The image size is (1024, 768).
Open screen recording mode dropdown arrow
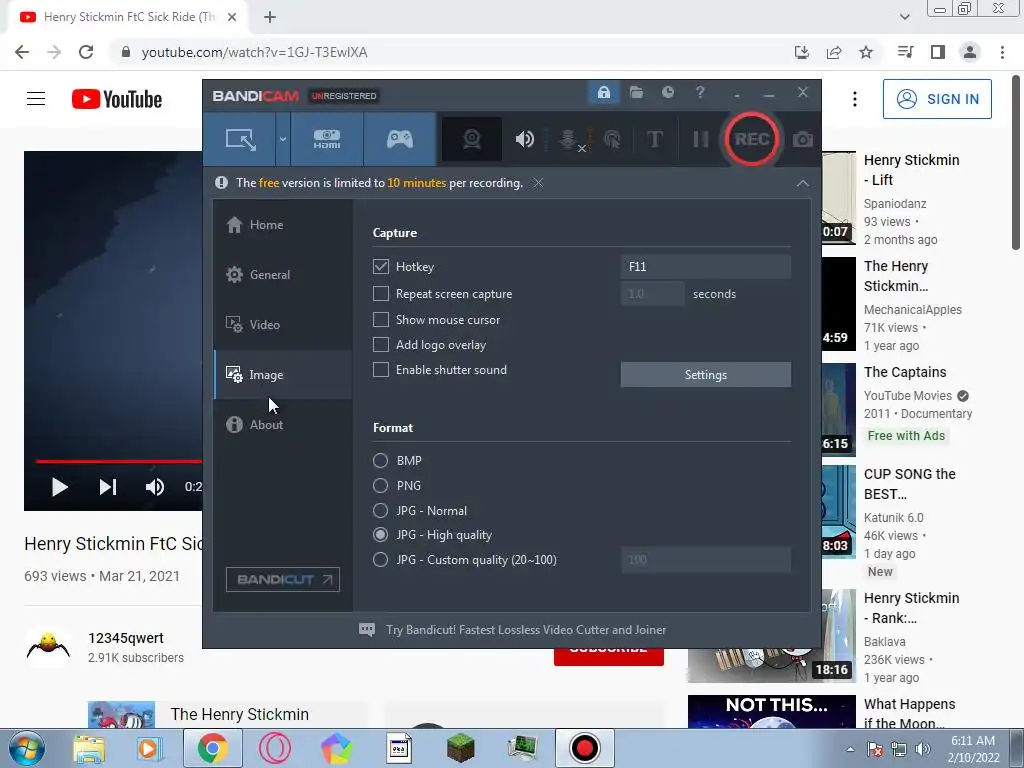(282, 139)
